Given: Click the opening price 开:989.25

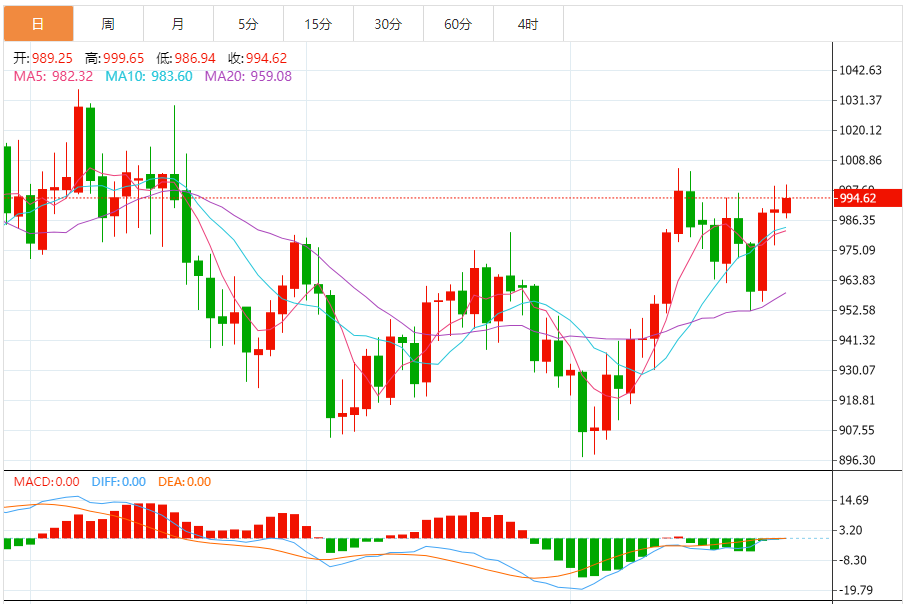Looking at the screenshot, I should [43, 58].
